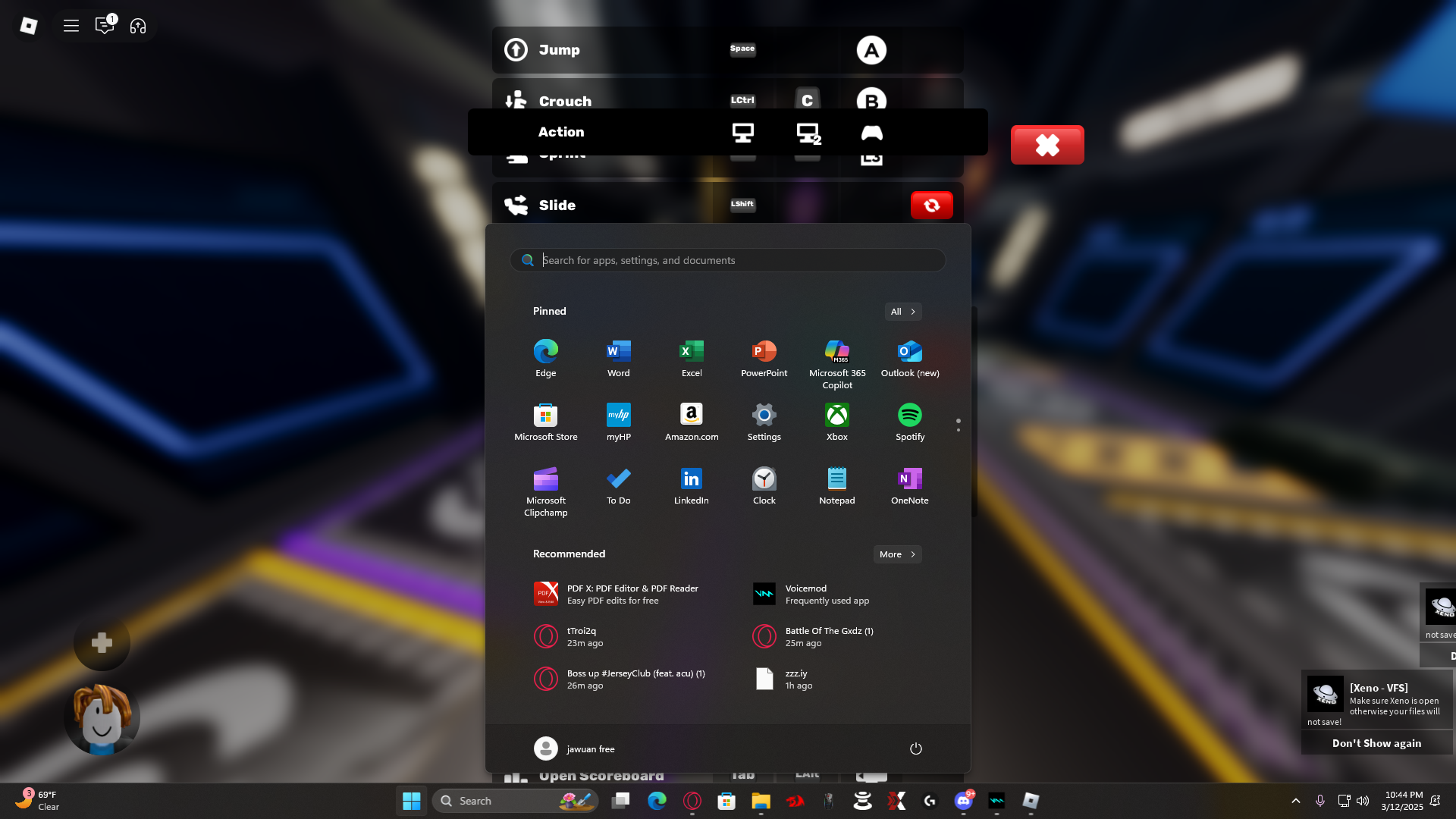Click the Start menu search field
Image resolution: width=1456 pixels, height=819 pixels.
(727, 260)
